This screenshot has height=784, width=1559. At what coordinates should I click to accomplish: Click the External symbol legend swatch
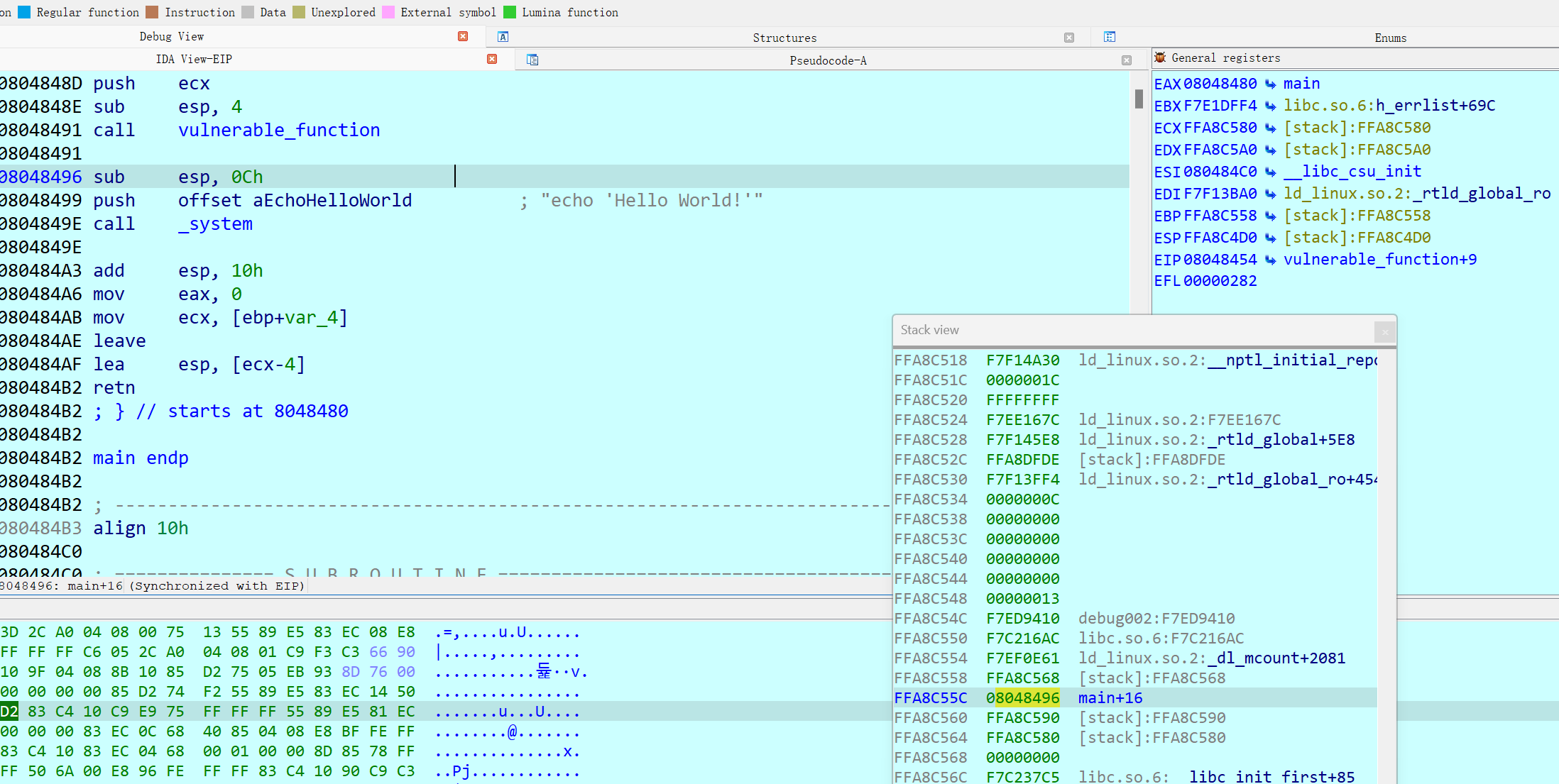(388, 12)
